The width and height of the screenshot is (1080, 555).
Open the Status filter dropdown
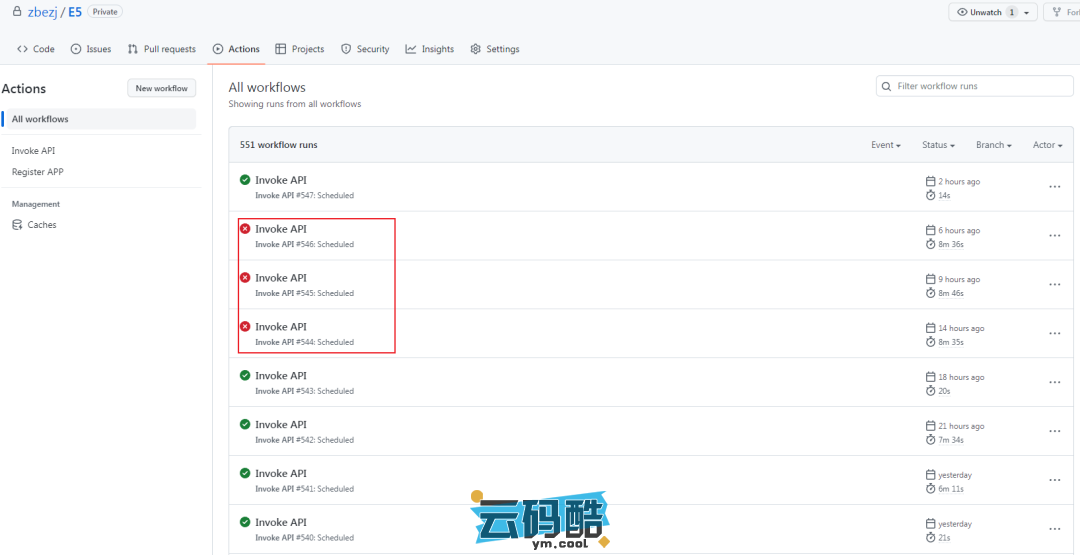point(938,145)
